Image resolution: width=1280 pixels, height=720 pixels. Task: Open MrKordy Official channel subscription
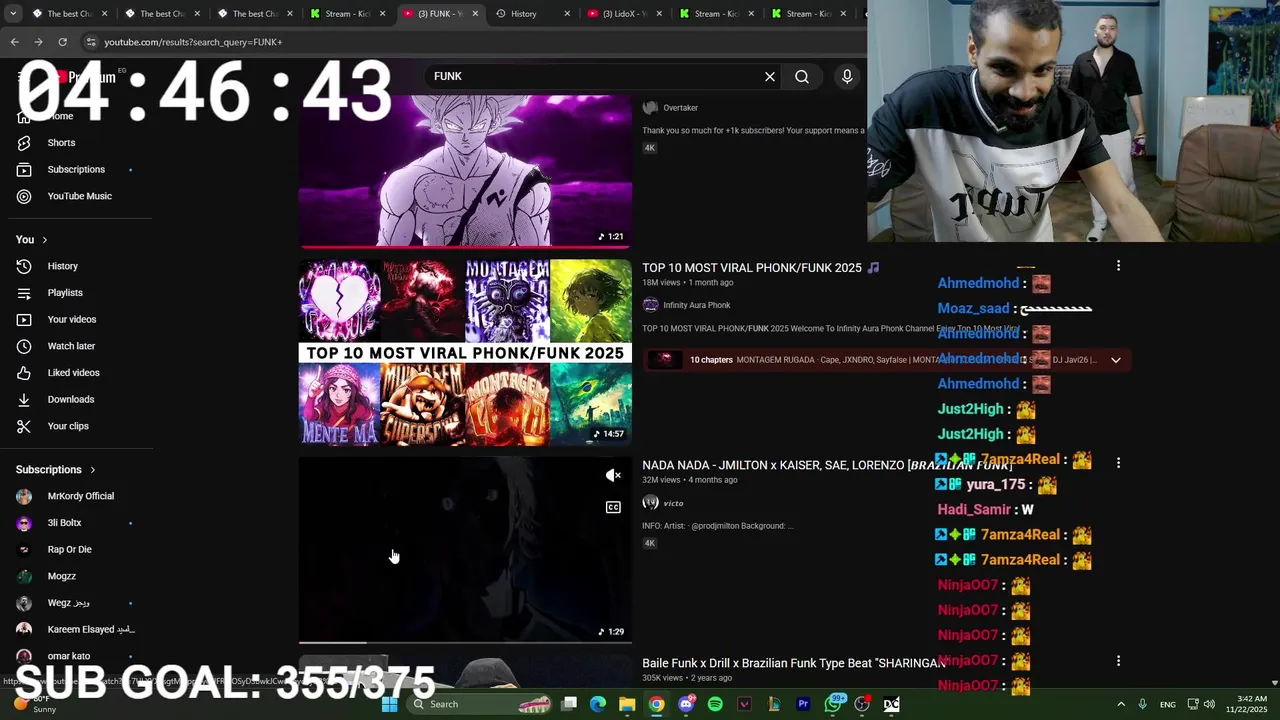click(80, 496)
